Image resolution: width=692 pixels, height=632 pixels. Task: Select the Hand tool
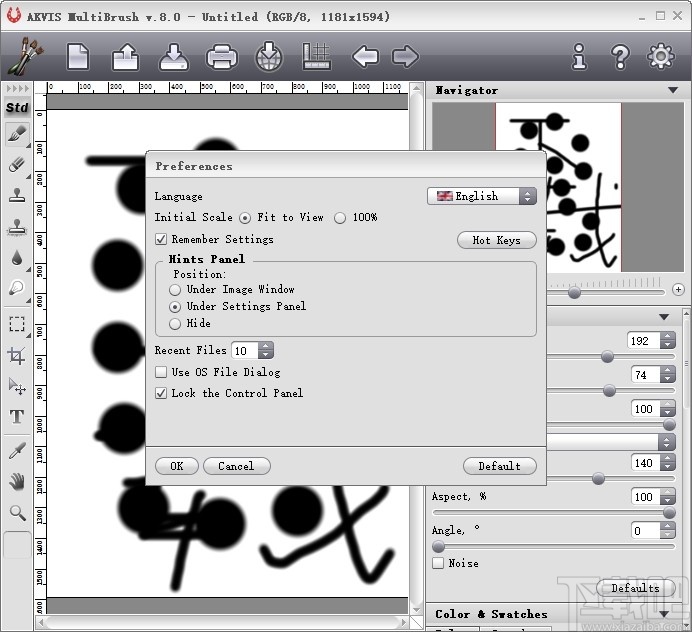[x=17, y=482]
